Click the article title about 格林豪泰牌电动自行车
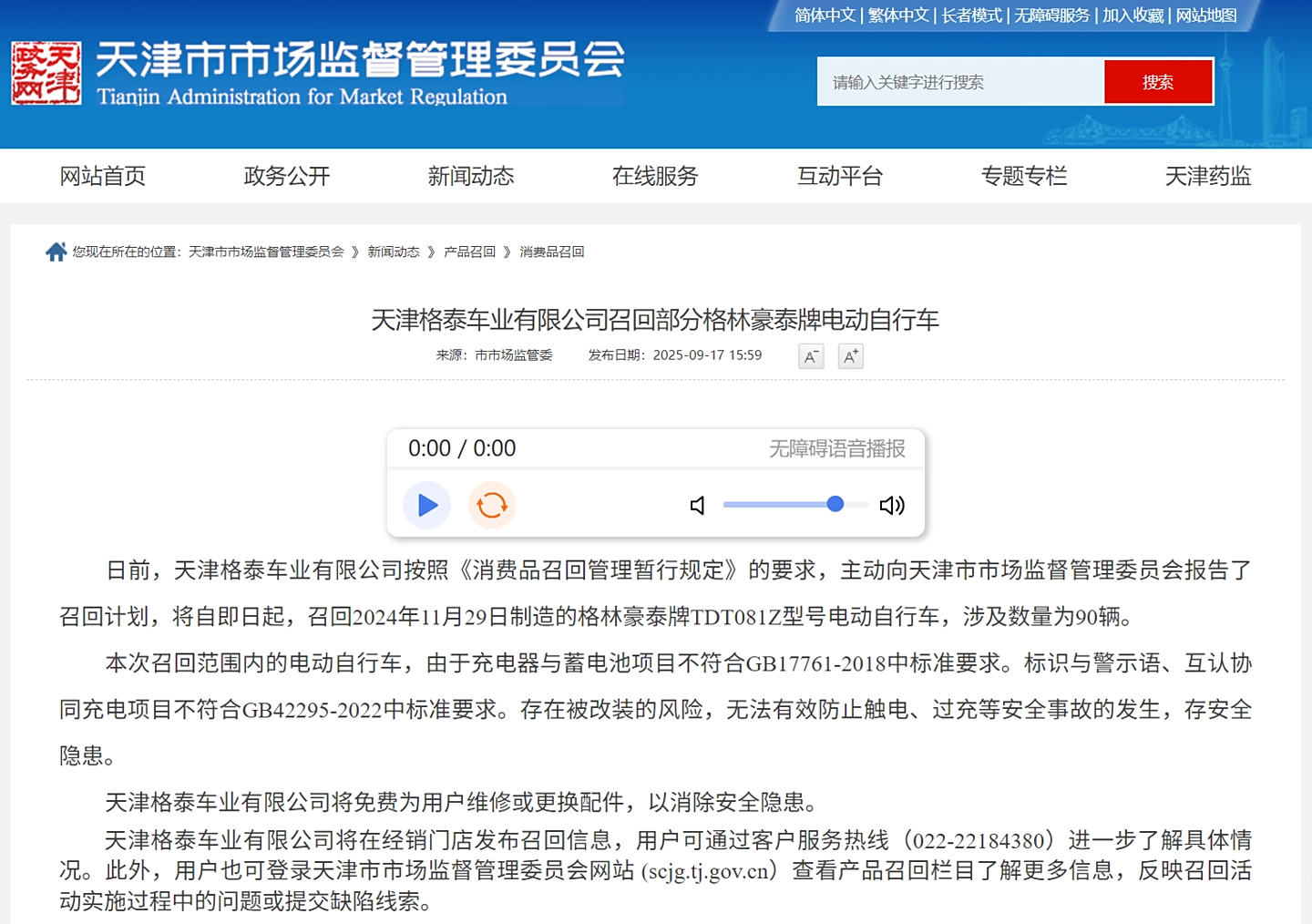The image size is (1312, 924). (x=655, y=320)
